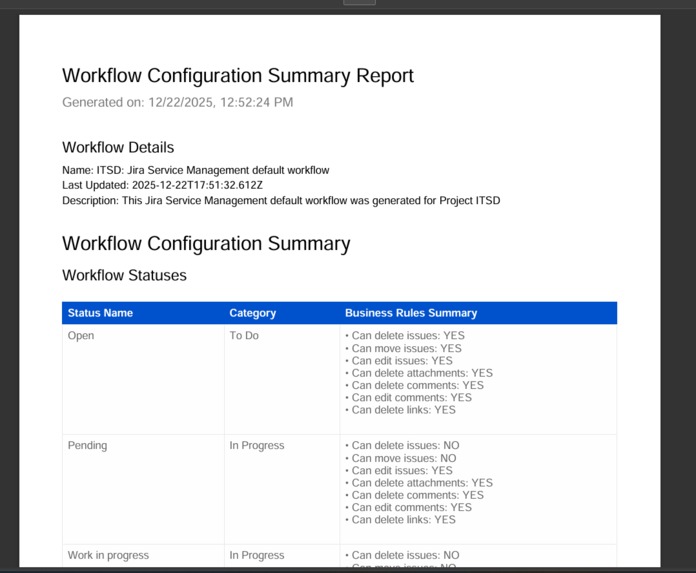
Task: Click 'Can delete issues: YES' in Open row
Action: point(405,336)
